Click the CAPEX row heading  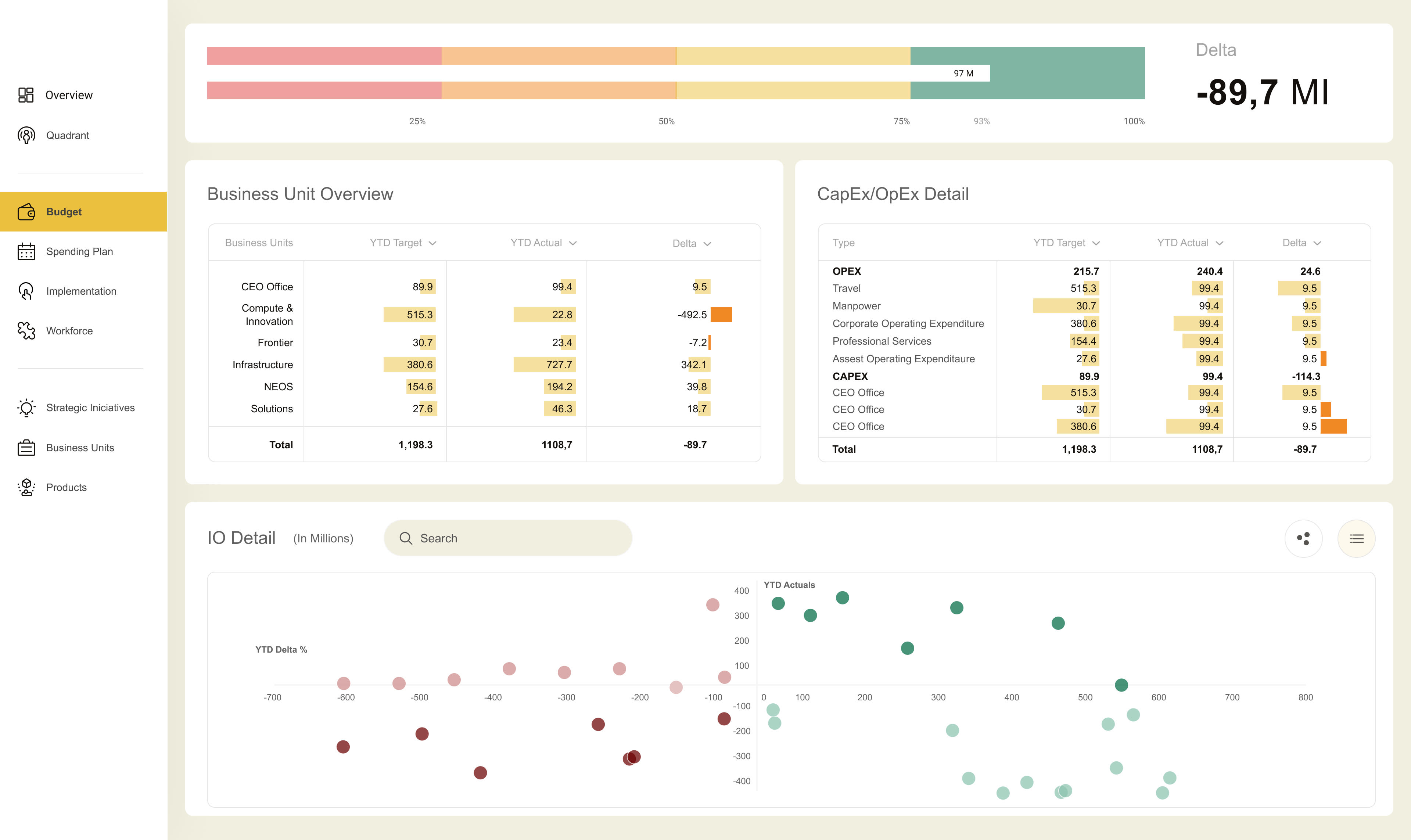[850, 376]
